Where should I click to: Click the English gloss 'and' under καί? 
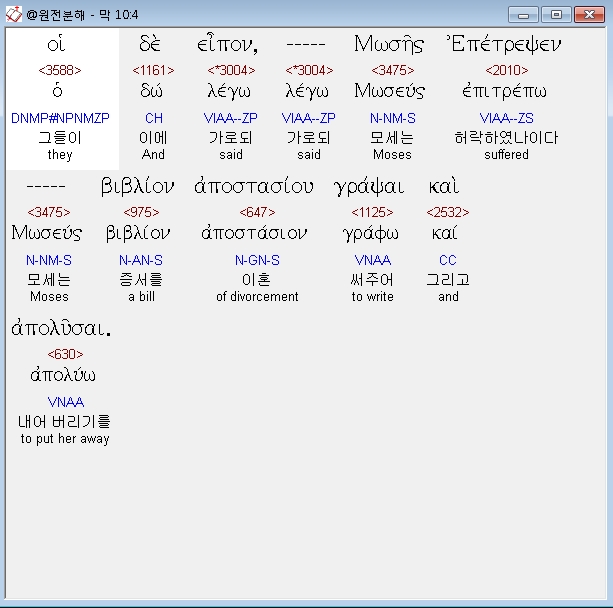pos(448,296)
